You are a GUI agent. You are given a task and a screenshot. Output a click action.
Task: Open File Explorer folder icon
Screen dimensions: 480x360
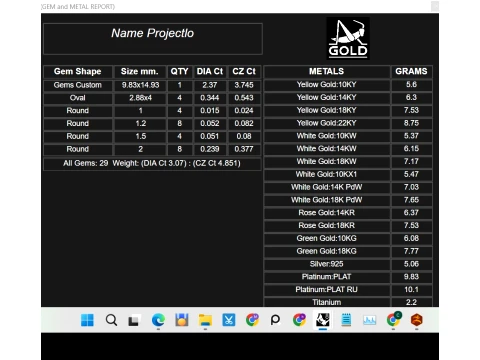click(205, 320)
